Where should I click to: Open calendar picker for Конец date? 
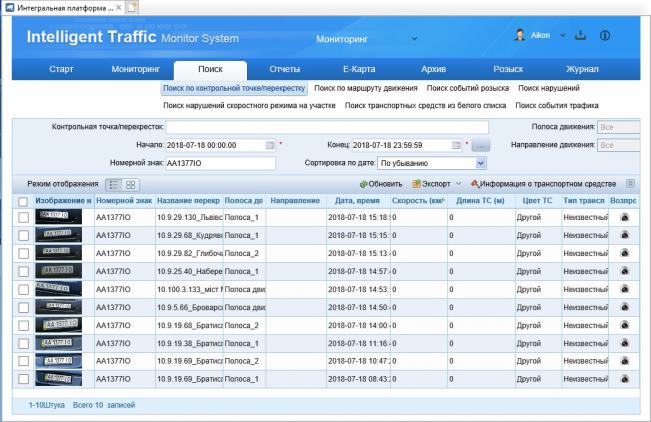pos(456,145)
